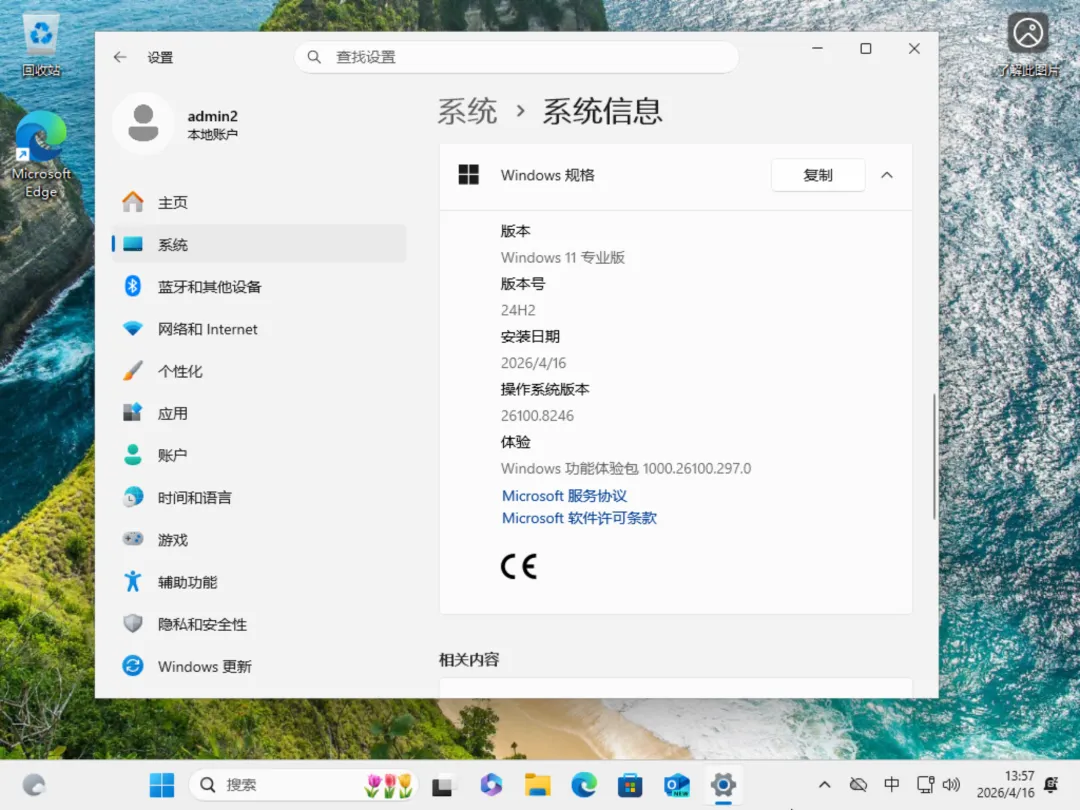
Task: Open the Windows Start menu button
Action: [162, 785]
